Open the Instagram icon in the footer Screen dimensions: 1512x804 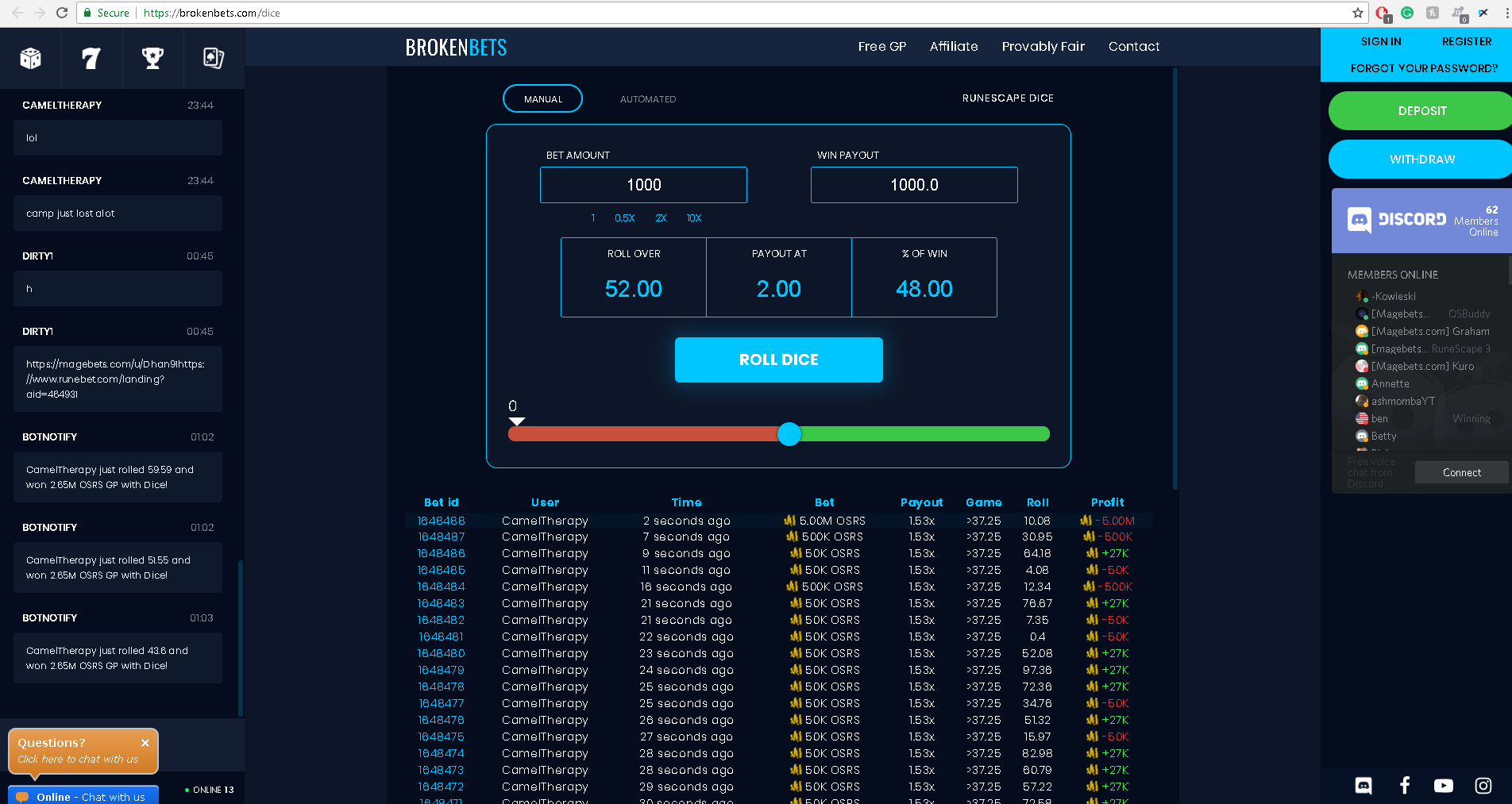(1483, 786)
